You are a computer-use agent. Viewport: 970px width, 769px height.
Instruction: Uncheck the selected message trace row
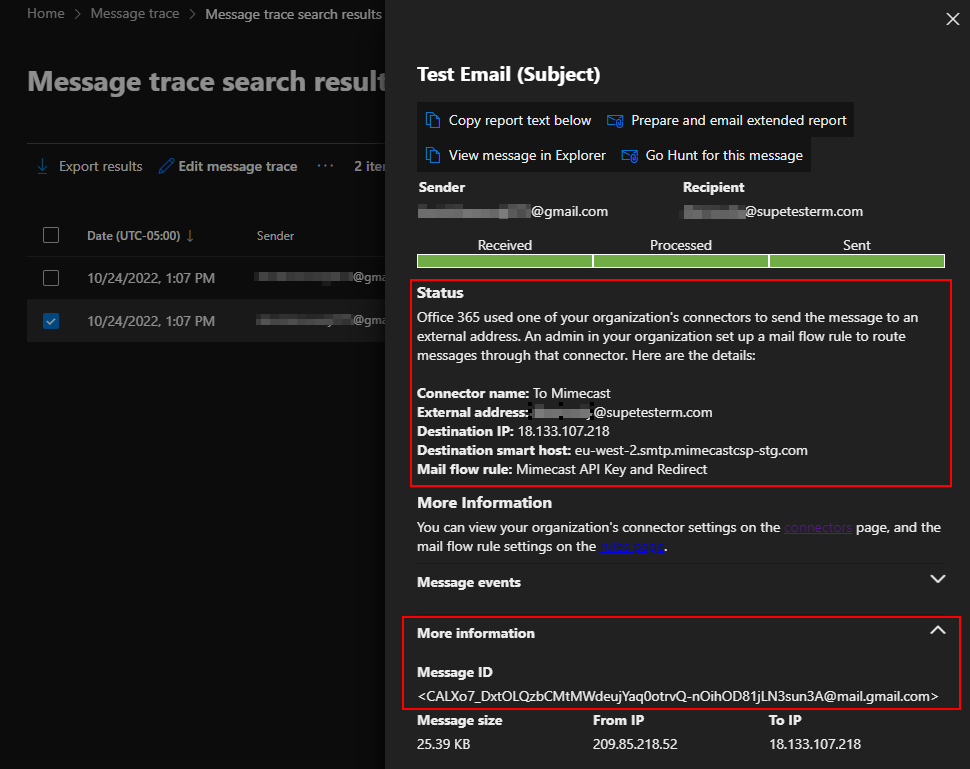point(51,320)
